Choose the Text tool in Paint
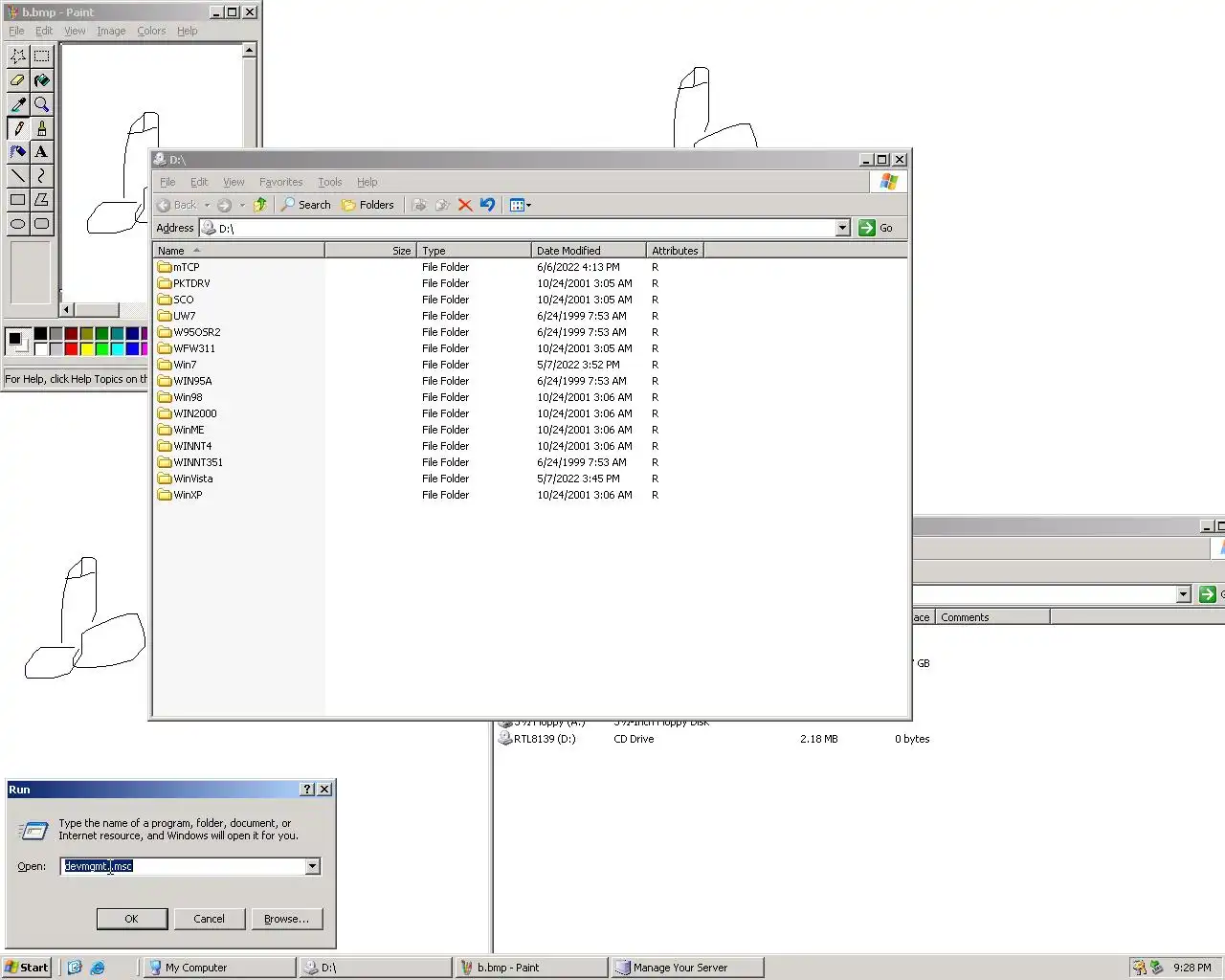Image resolution: width=1225 pixels, height=980 pixels. point(42,152)
